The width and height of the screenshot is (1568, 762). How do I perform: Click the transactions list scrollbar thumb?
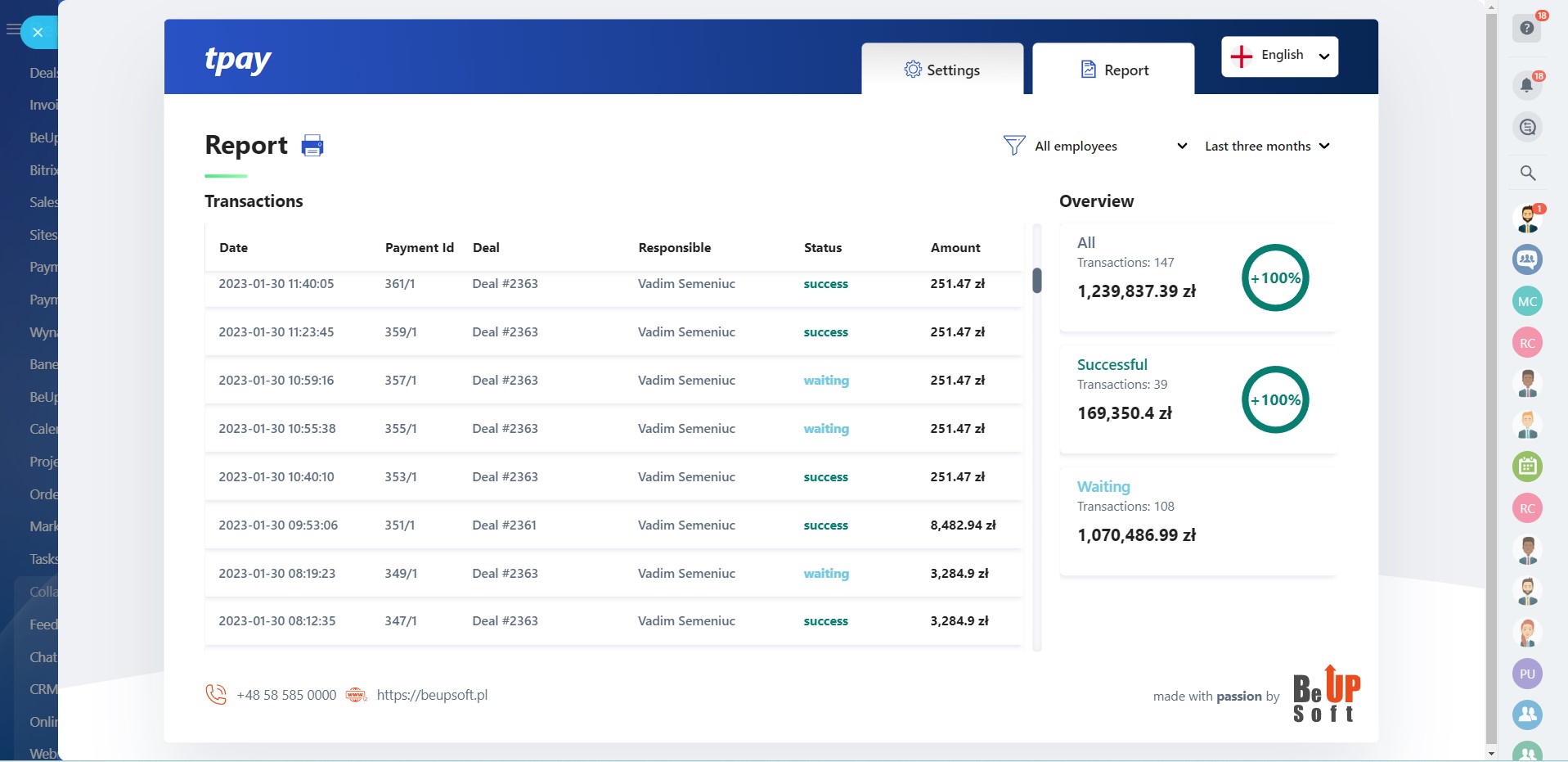(1037, 280)
